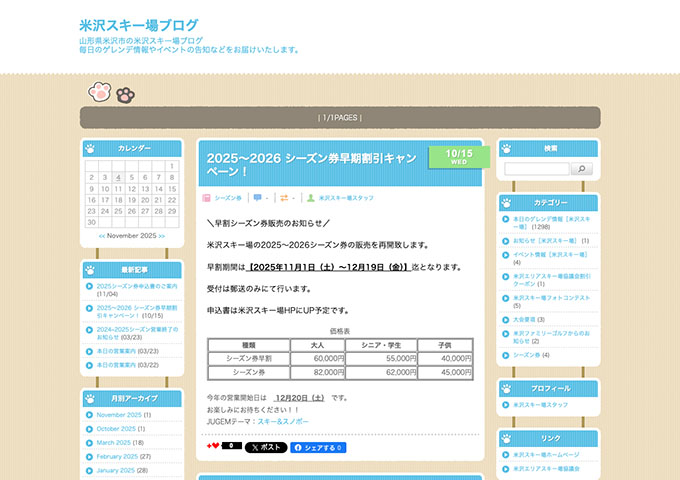Focus the blog search input field
The height and width of the screenshot is (480, 680).
click(537, 169)
